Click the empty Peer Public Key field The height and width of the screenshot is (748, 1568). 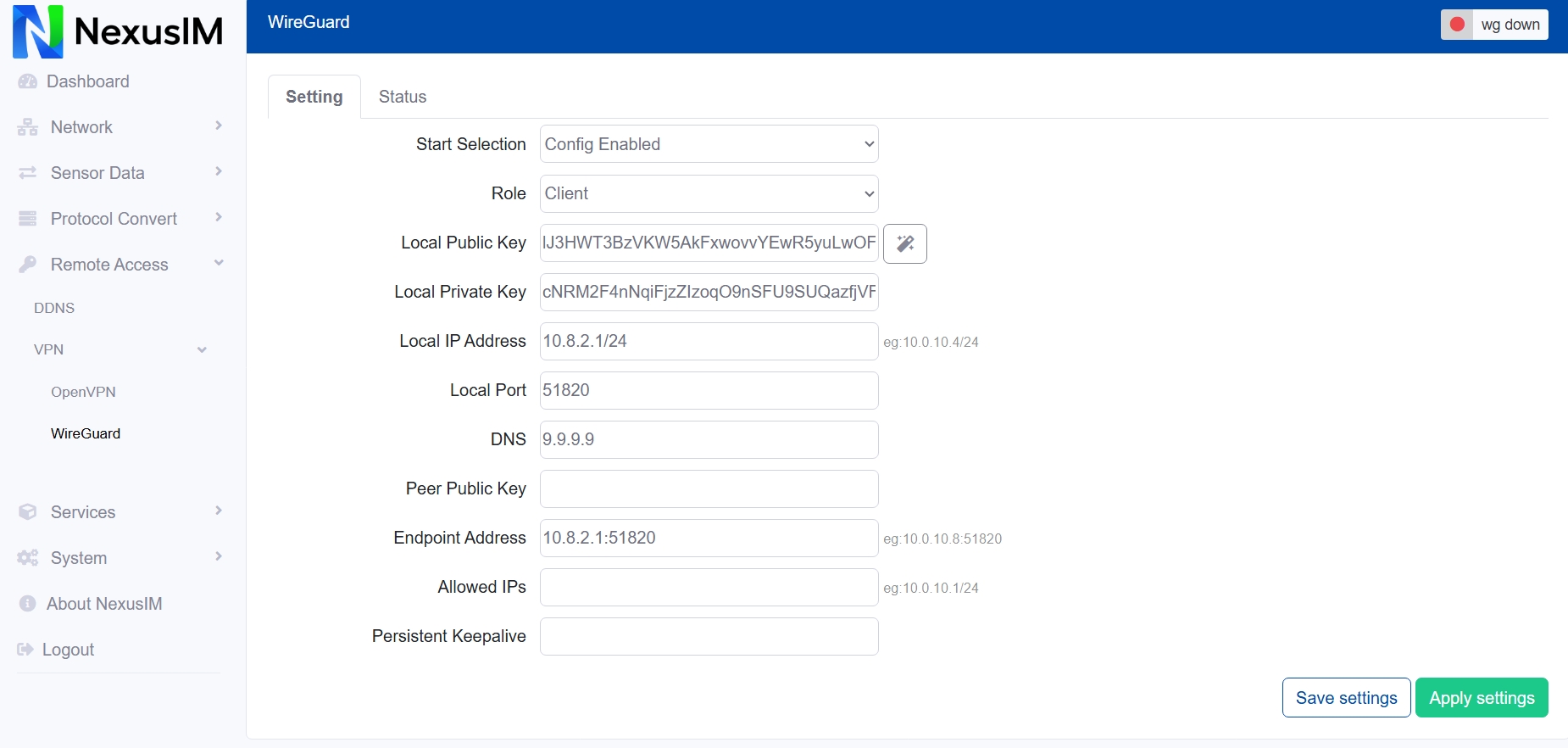[x=709, y=488]
